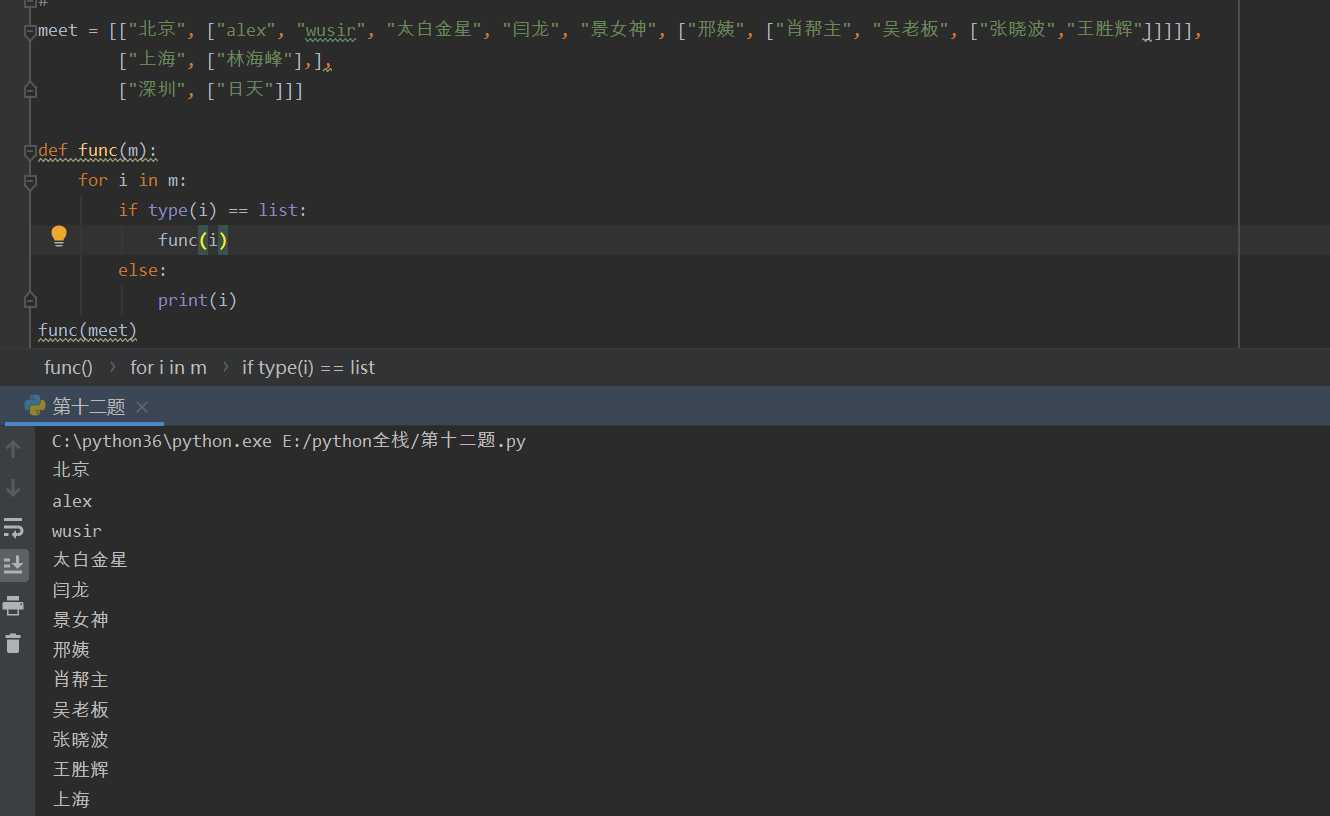Screen dimensions: 1330x816
Task: Click the python.exe command line in the output
Action: click(289, 440)
